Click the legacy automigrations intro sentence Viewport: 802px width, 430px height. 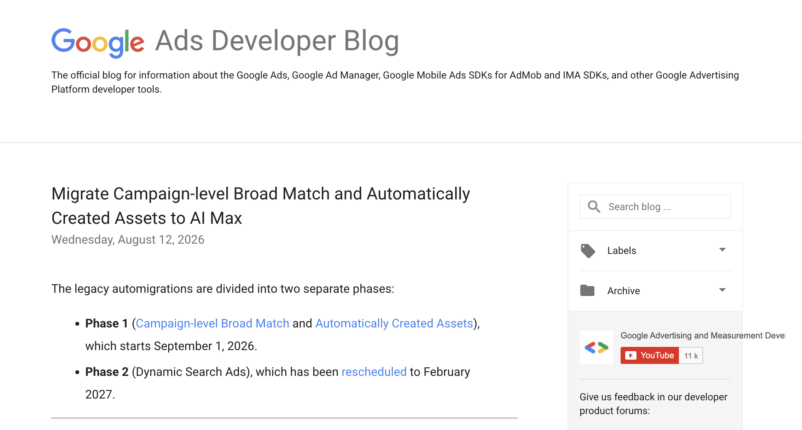222,289
